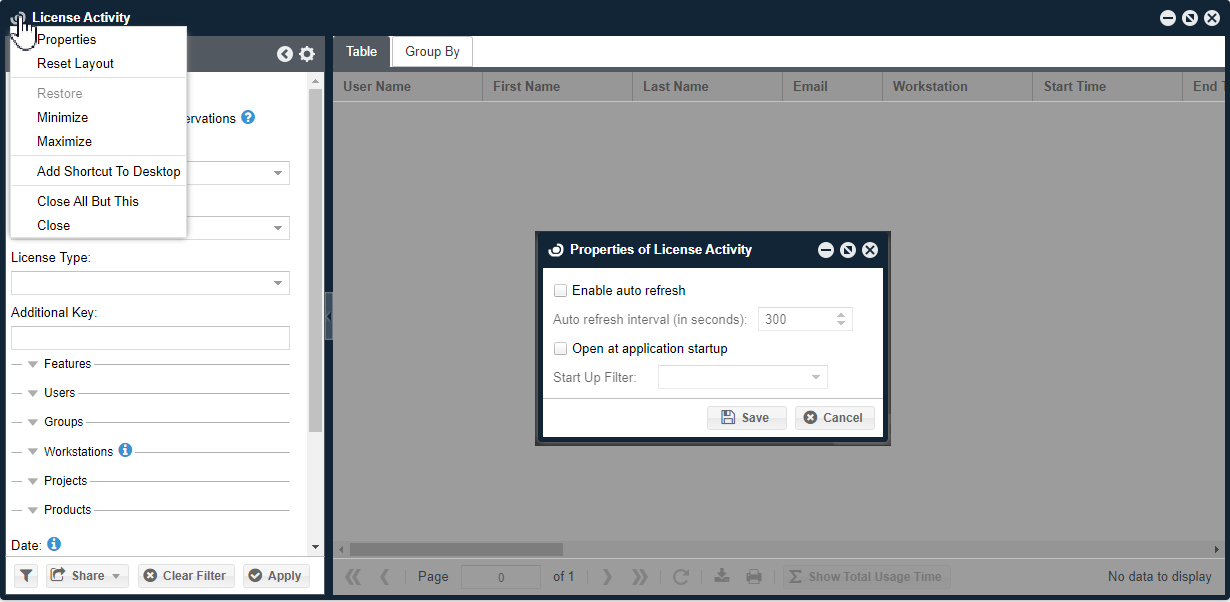Screen dimensions: 1230x602
Task: Click the info icon next to Workstations
Action: coord(125,450)
